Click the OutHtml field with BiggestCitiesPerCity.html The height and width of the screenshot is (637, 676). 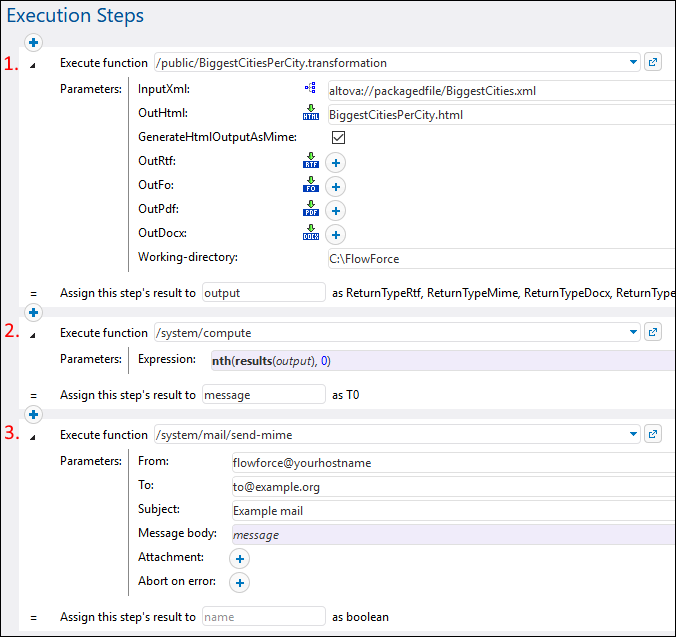[x=500, y=114]
